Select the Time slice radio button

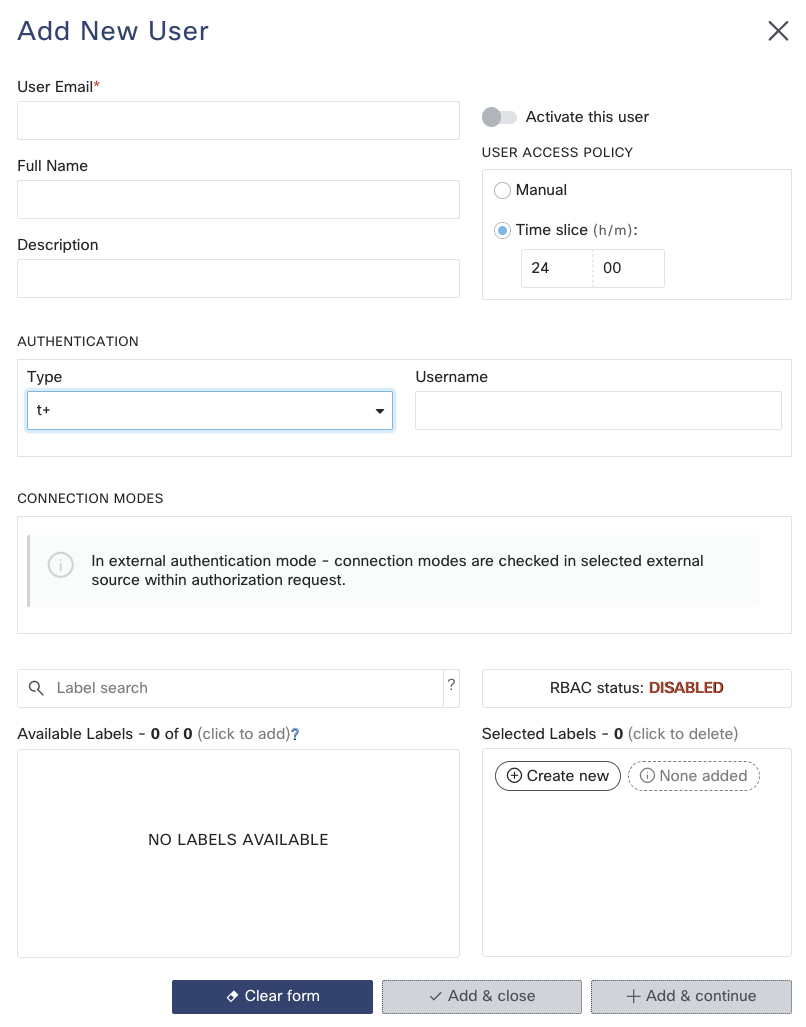point(502,231)
